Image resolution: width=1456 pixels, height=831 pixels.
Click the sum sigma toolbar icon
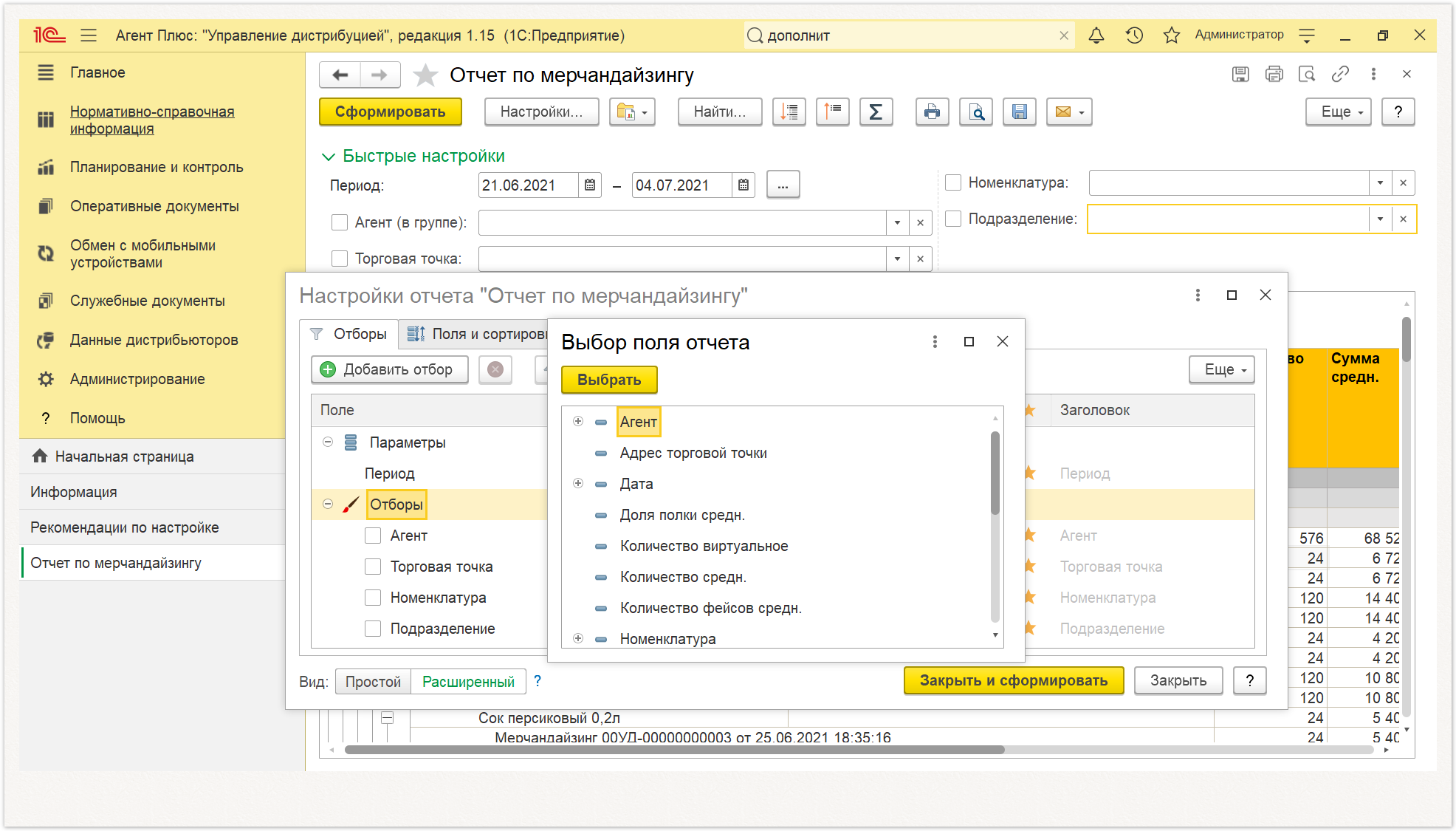click(876, 112)
